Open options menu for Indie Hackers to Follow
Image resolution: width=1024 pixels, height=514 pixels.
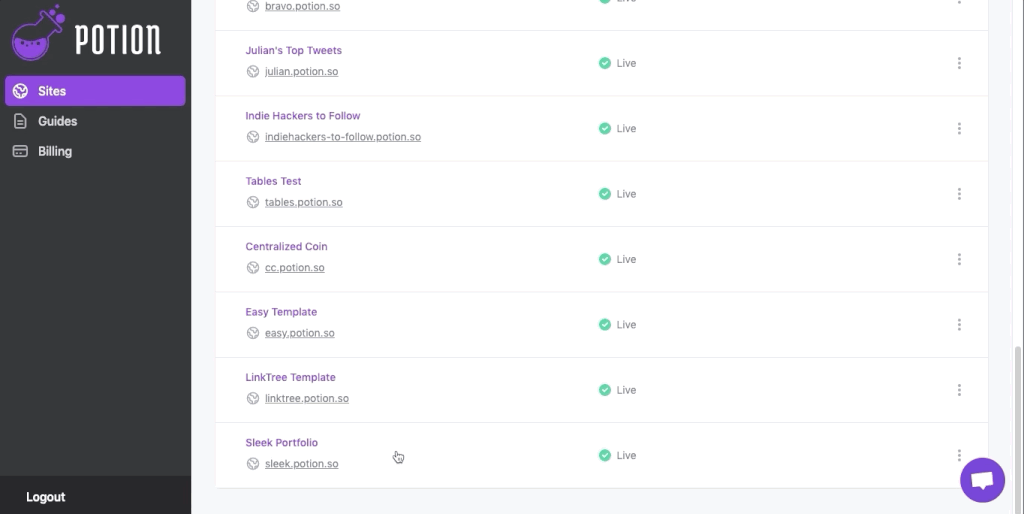click(959, 129)
